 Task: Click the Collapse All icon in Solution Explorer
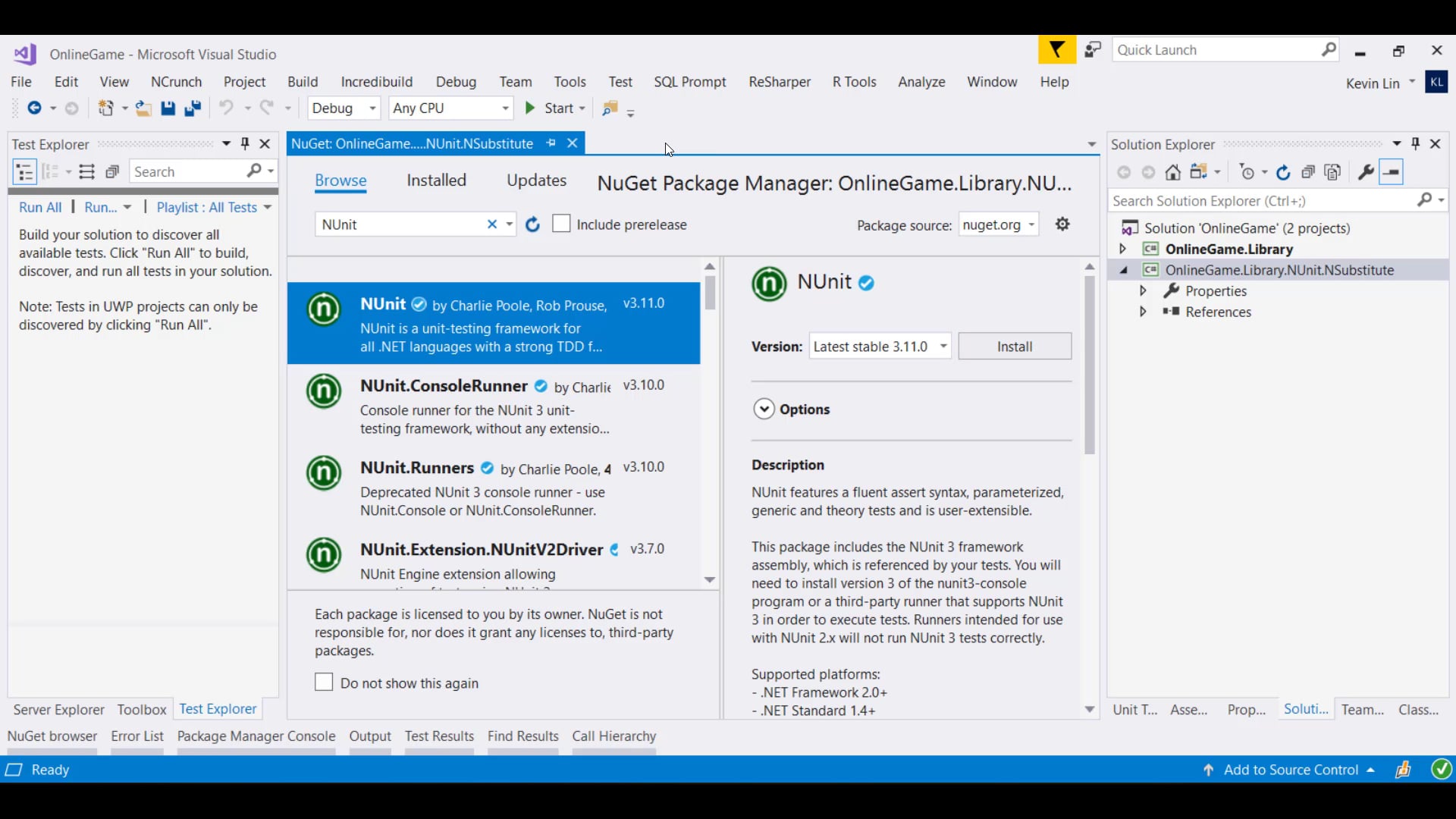click(1308, 172)
